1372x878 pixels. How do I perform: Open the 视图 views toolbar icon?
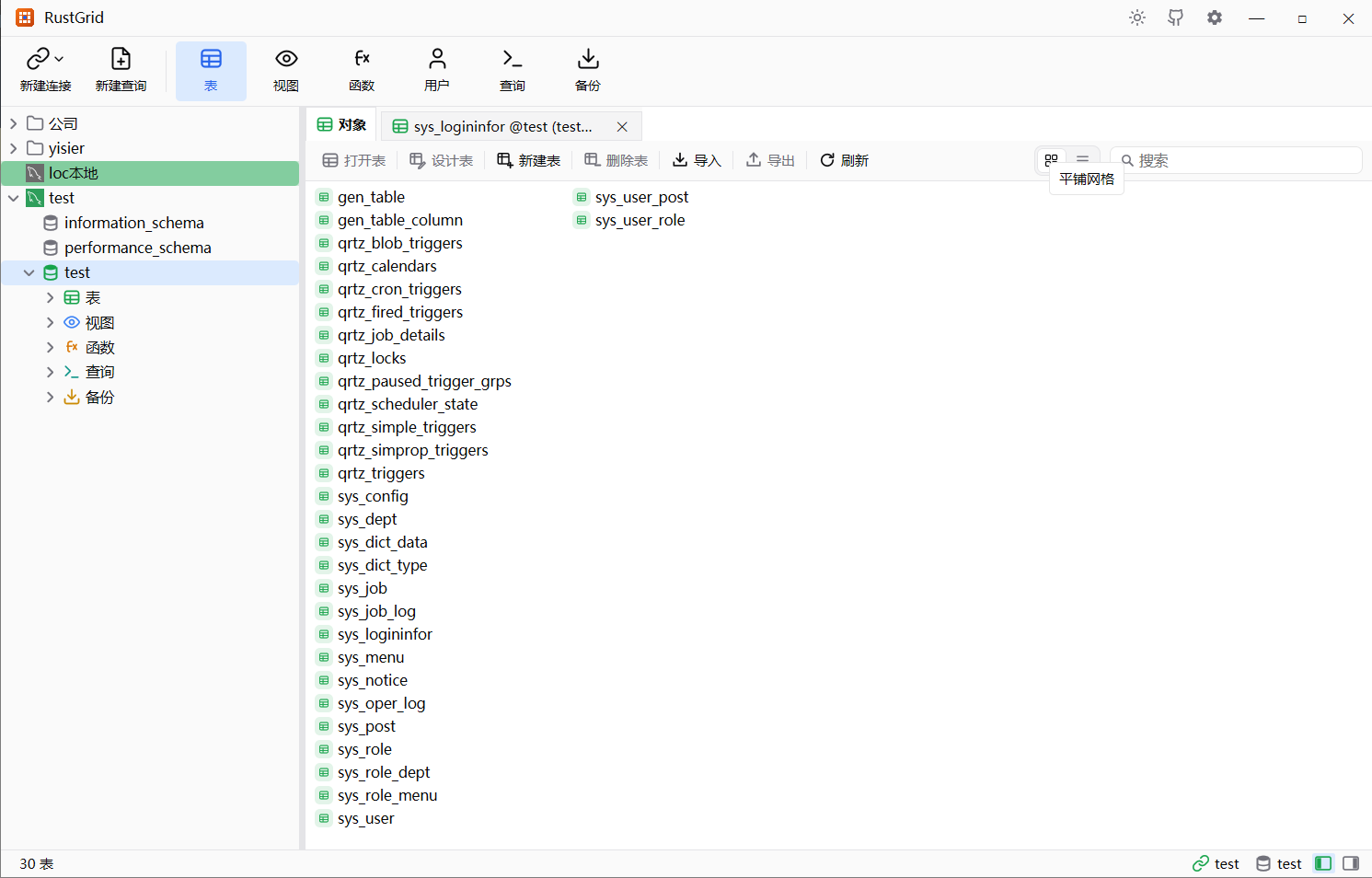286,71
